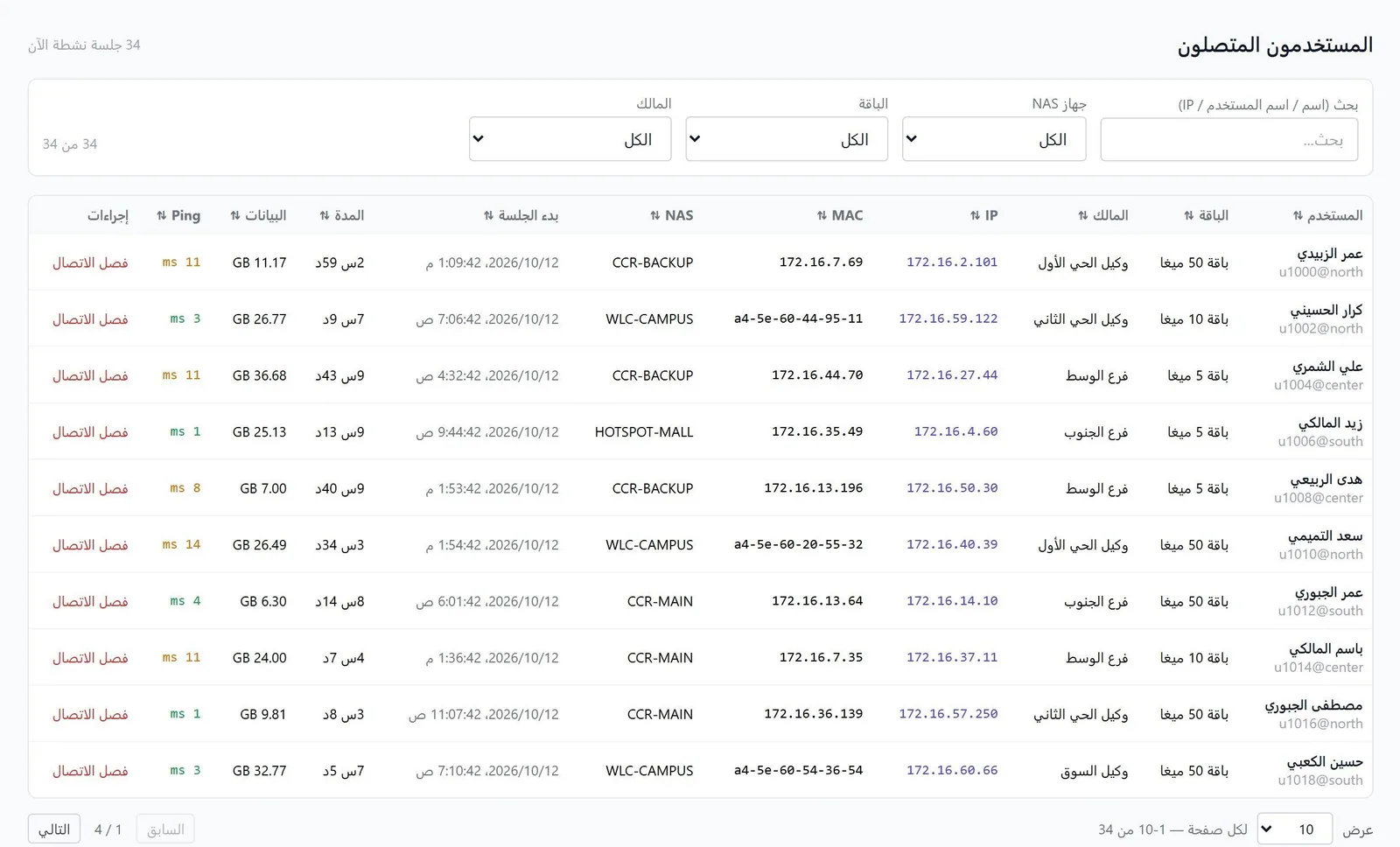Click the disabled السابق pagination button

click(x=165, y=829)
